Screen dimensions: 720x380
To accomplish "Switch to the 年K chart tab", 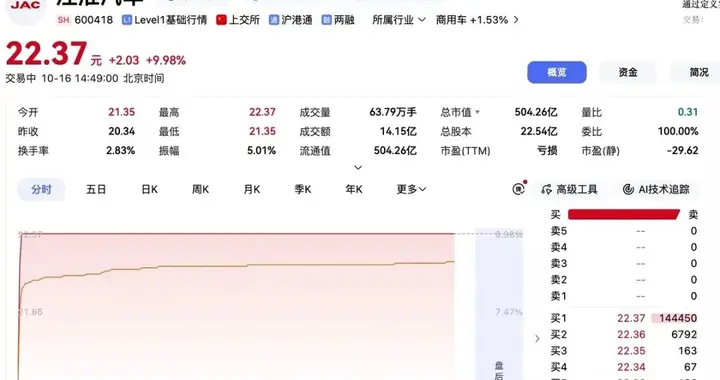I will click(354, 190).
